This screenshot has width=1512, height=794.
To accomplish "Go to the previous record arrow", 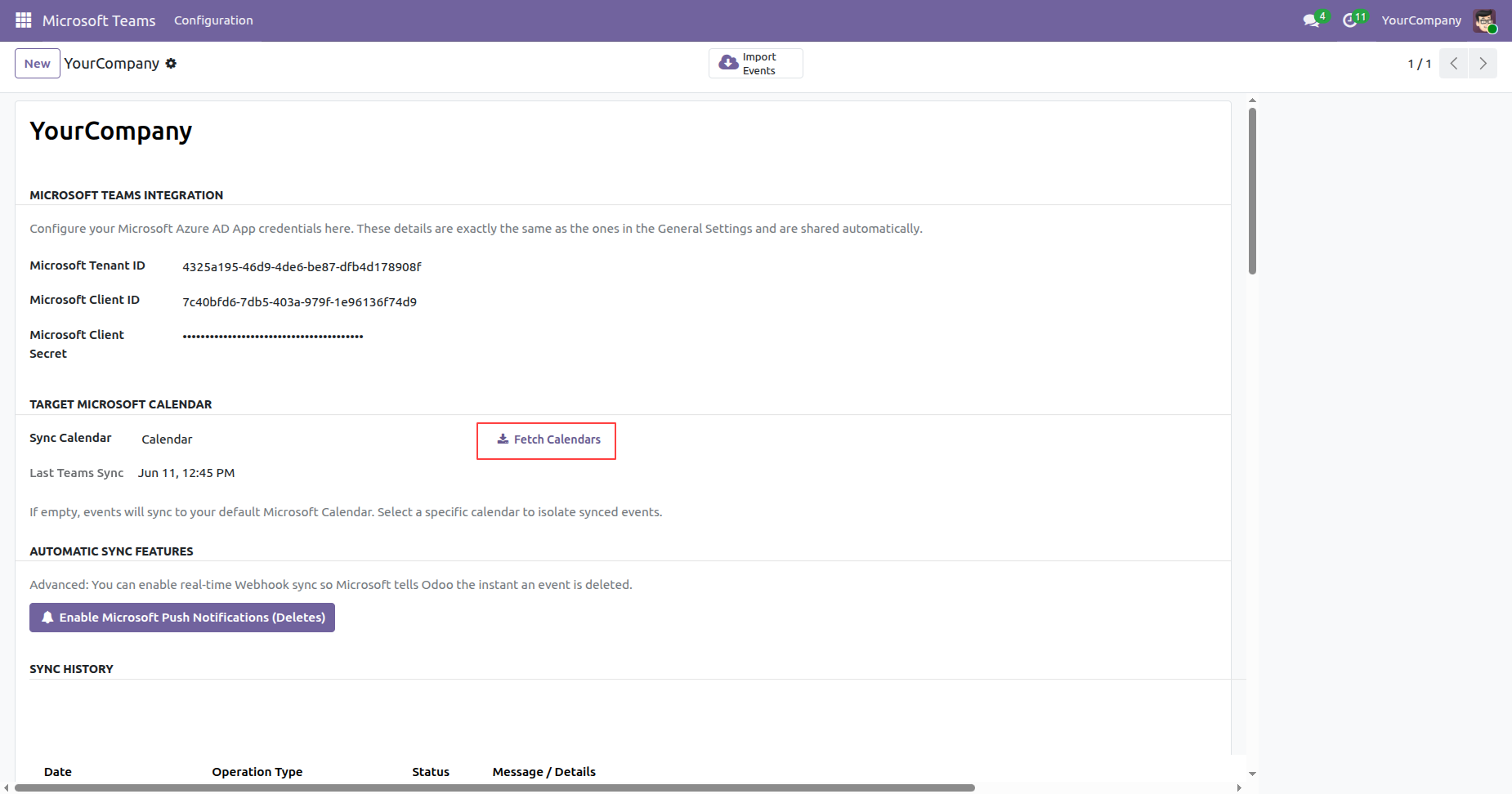I will click(x=1454, y=64).
